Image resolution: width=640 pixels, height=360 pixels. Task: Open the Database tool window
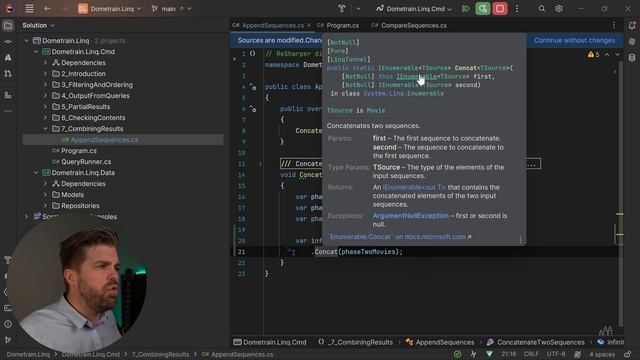coord(632,58)
